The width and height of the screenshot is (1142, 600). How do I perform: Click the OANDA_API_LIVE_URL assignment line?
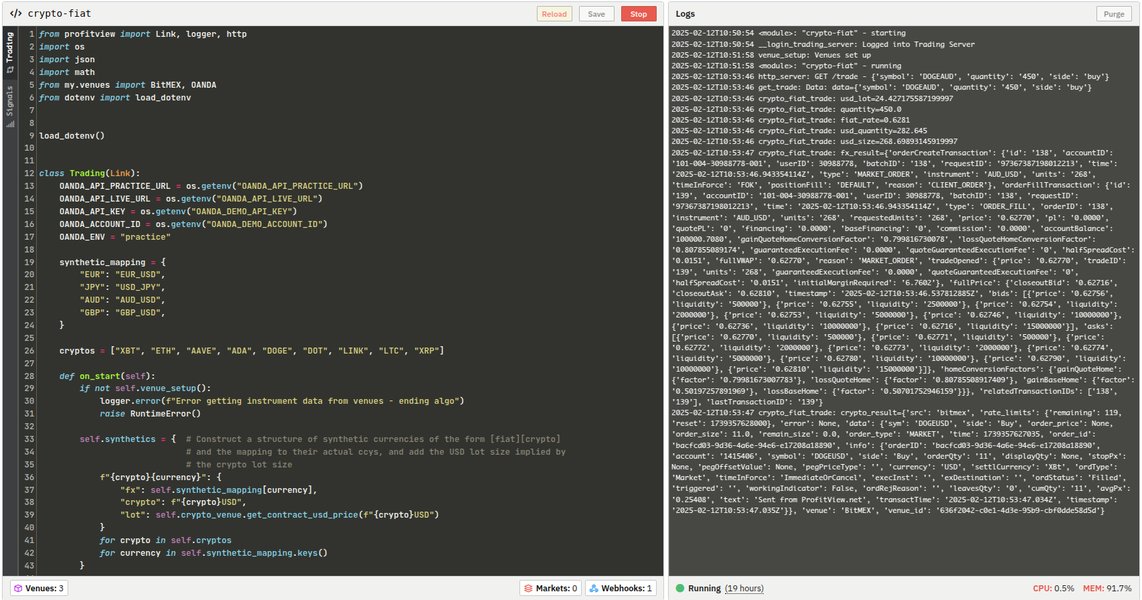click(191, 199)
